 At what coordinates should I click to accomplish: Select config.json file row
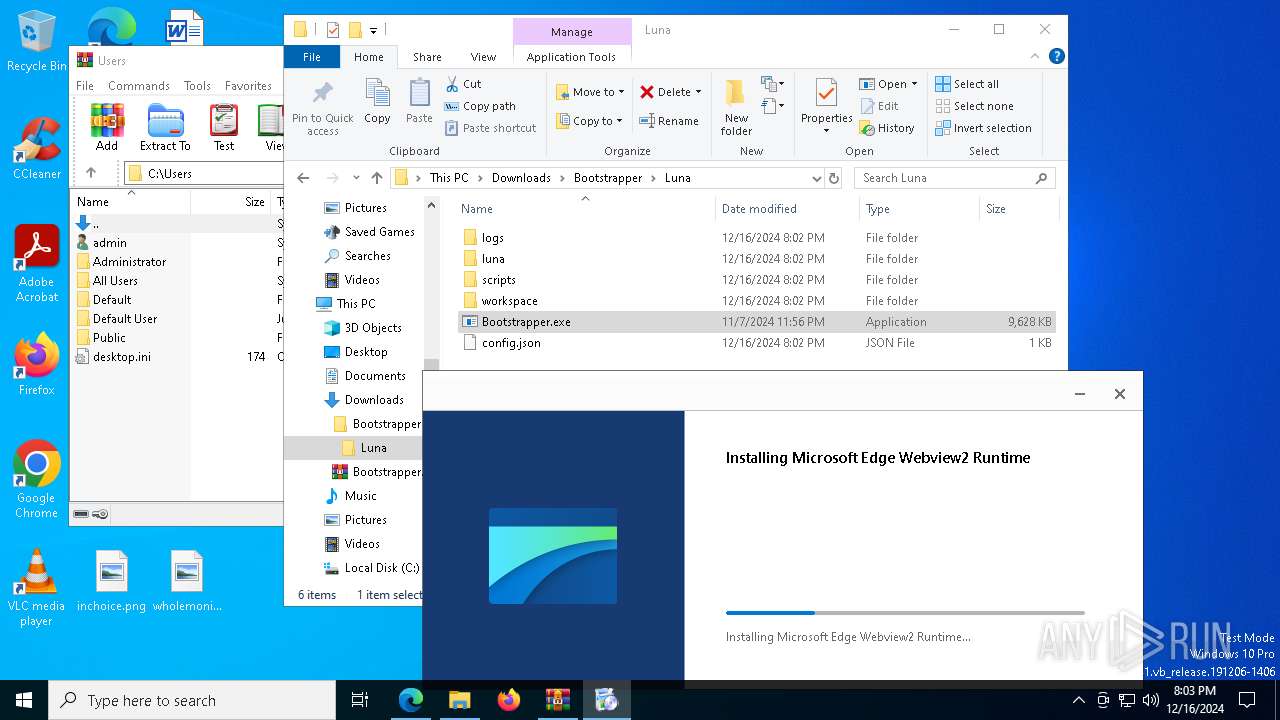point(757,343)
